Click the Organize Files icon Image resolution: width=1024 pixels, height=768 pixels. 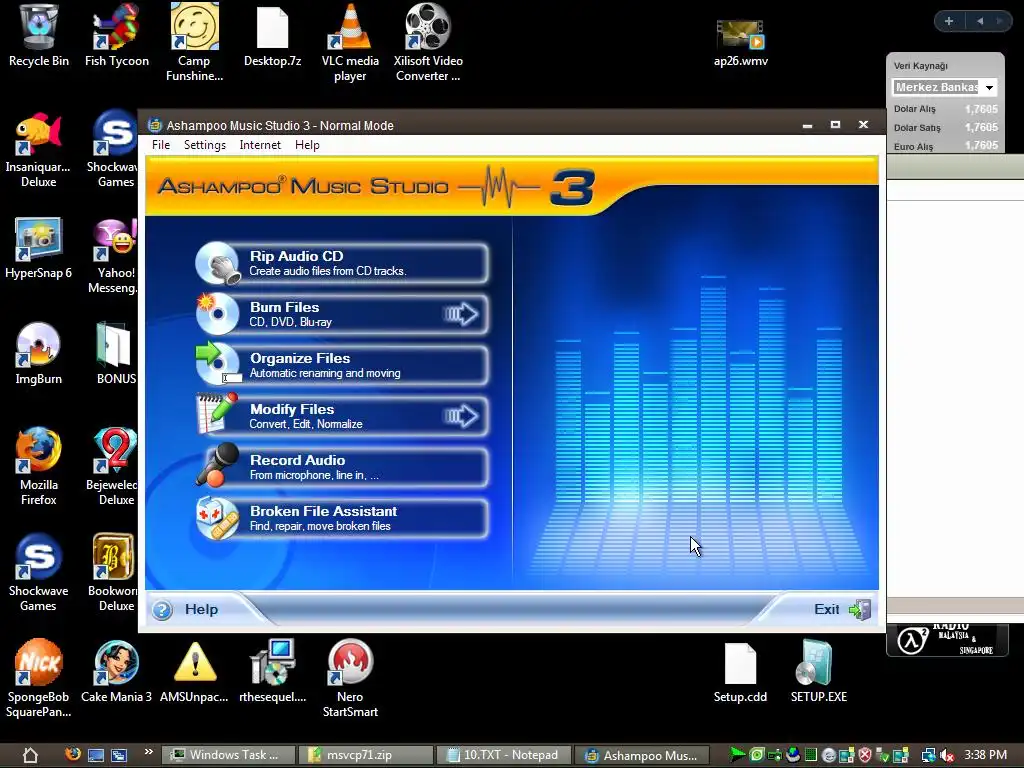click(x=217, y=364)
